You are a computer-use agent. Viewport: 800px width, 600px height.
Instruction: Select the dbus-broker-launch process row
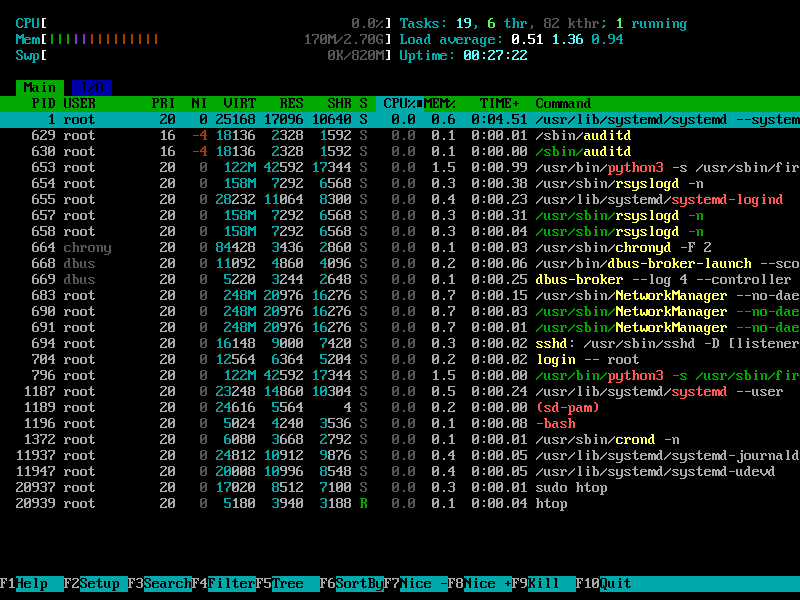coord(400,263)
